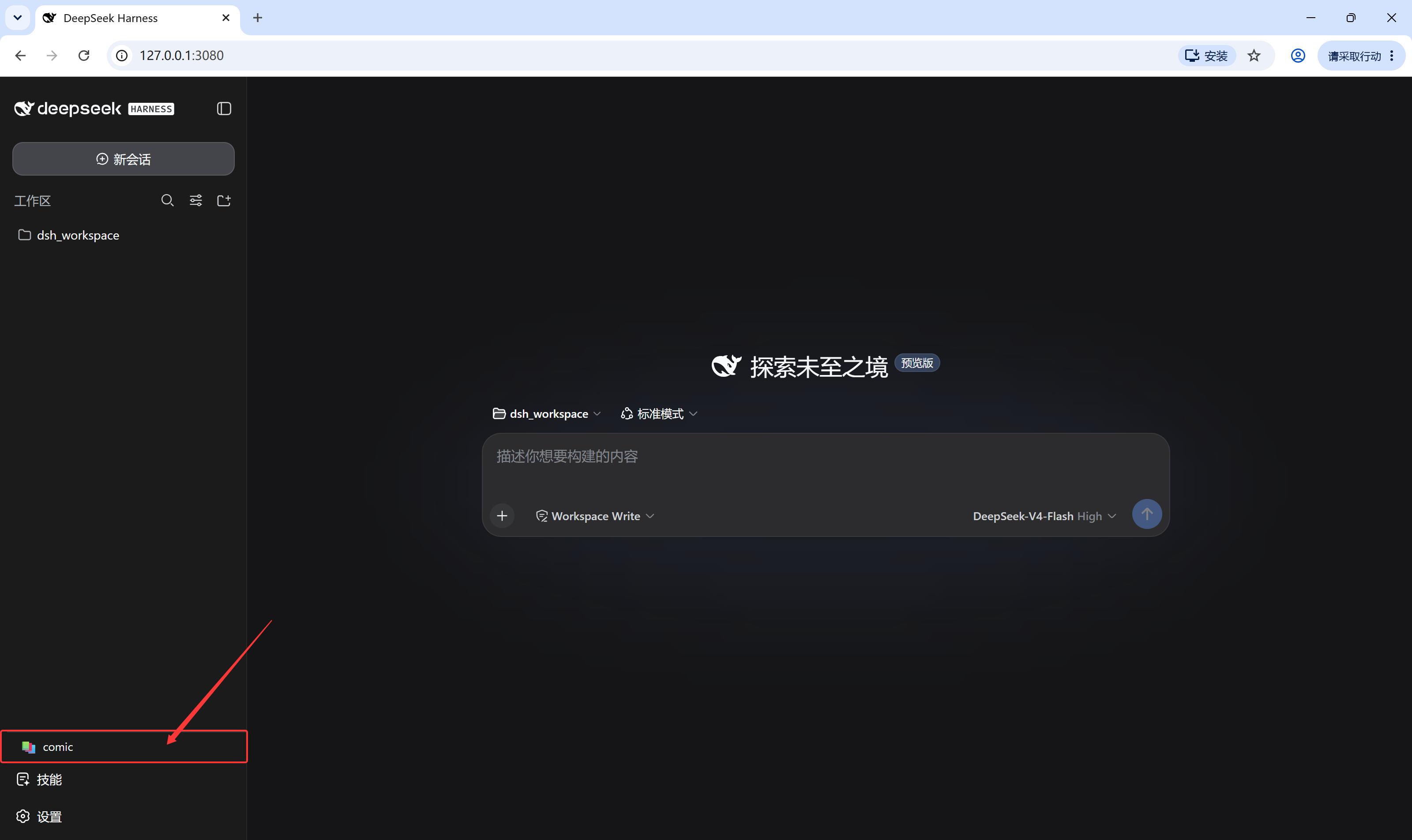Bookmark this page with the star icon
Screen dimensions: 1412x840
(1254, 56)
